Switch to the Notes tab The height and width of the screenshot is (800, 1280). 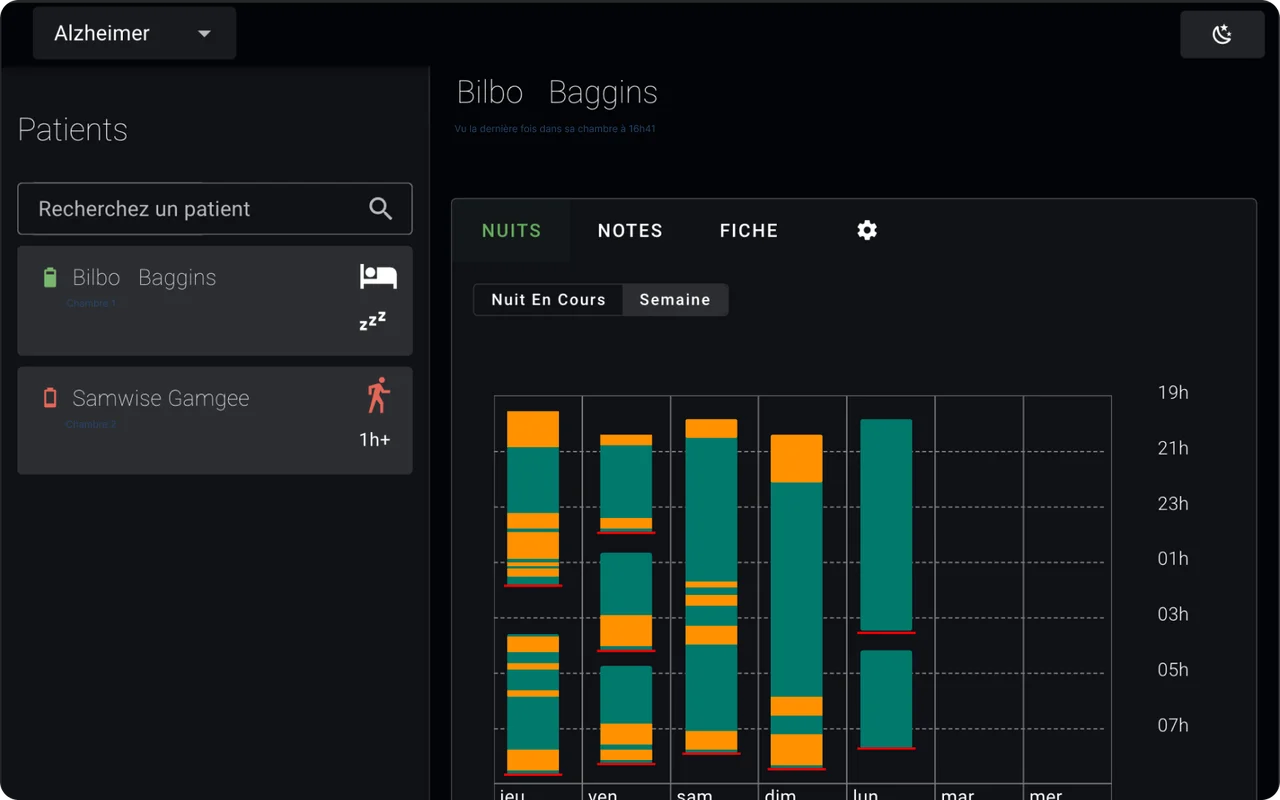point(630,231)
